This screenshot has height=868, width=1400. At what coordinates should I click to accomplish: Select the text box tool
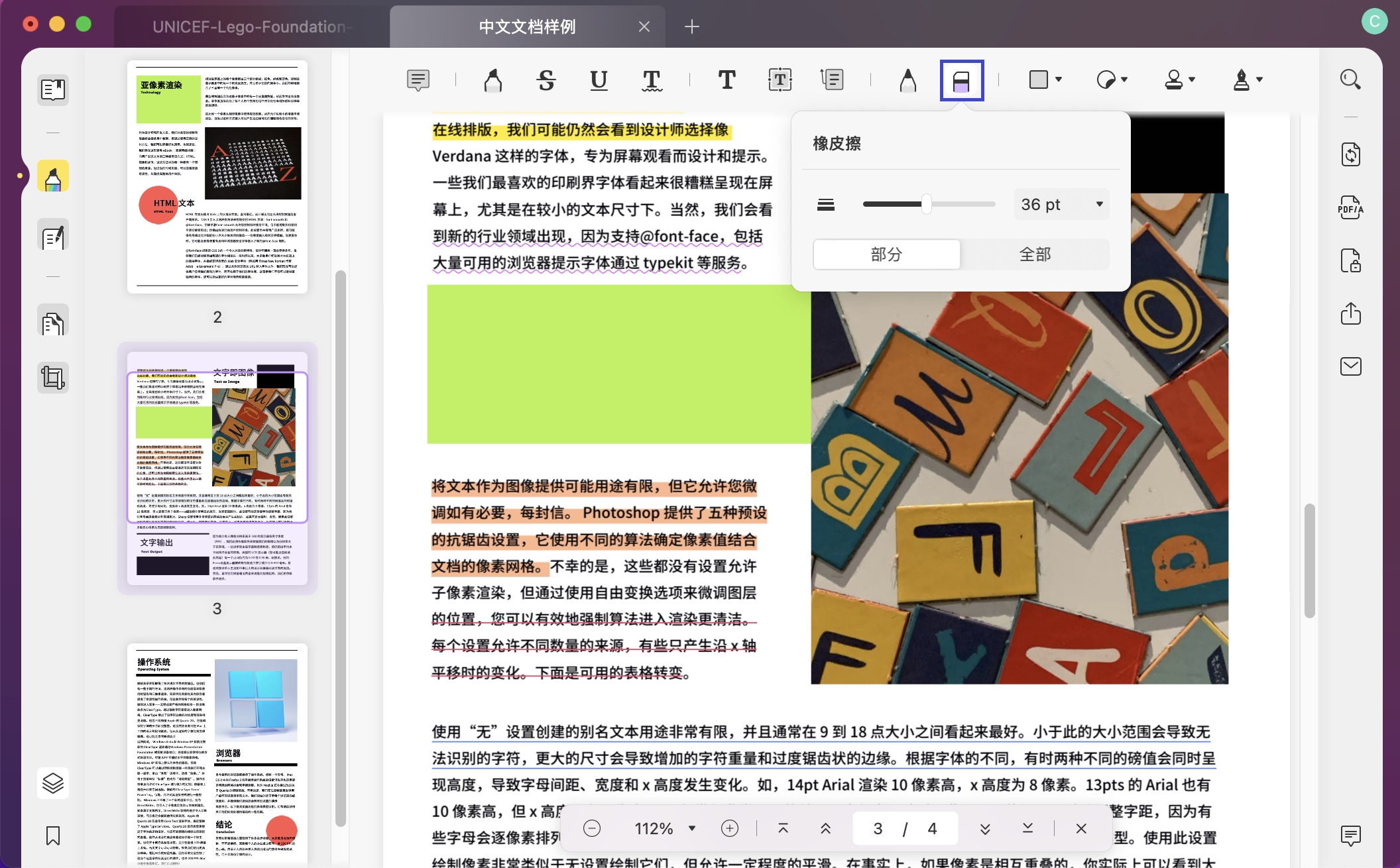780,80
